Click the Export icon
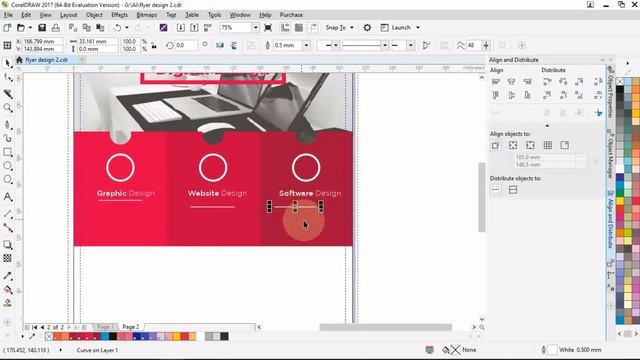 194,28
